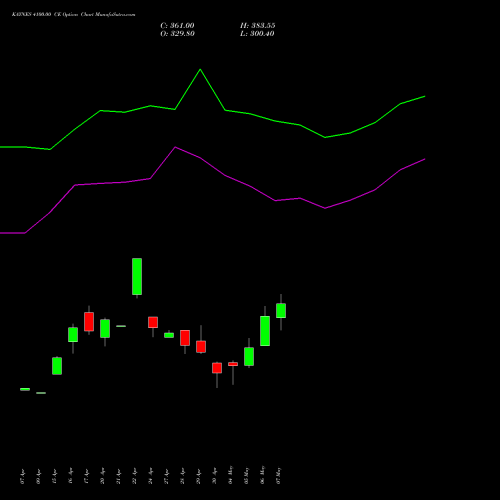Select the '21 Apr' date axis label

[x=118, y=476]
